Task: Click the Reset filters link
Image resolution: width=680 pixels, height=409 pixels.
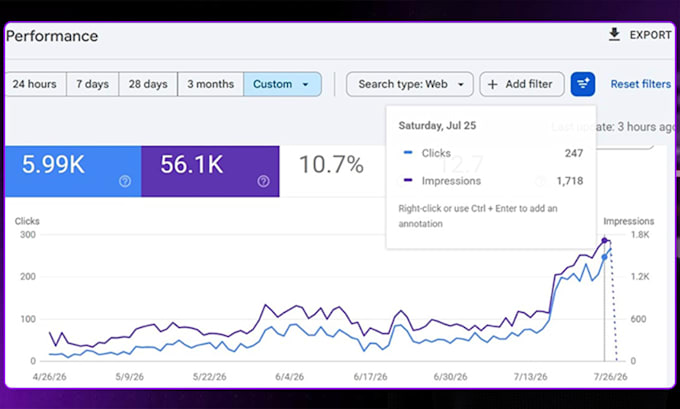Action: click(x=641, y=84)
